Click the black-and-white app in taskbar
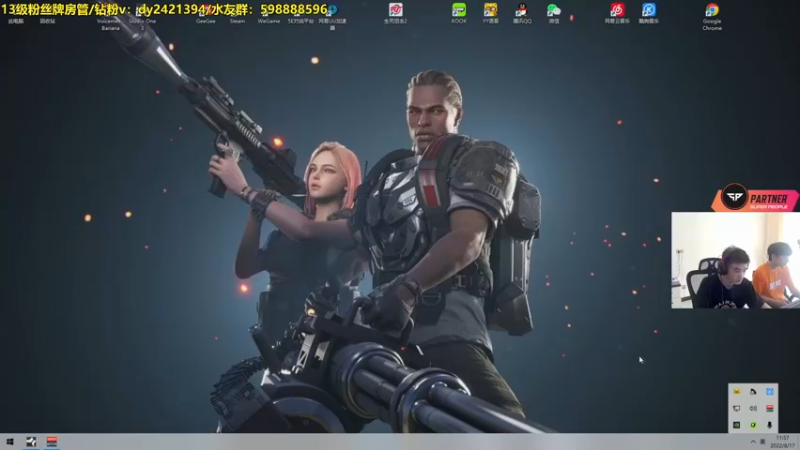The image size is (800, 450). coord(31,442)
